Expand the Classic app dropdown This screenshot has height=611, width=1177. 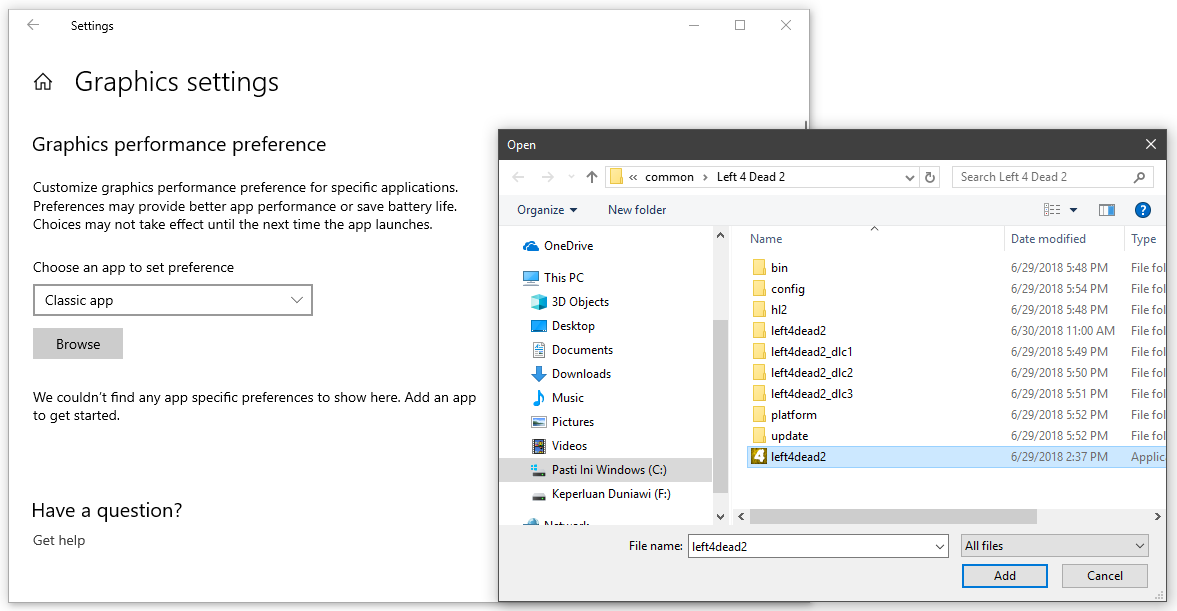tap(172, 300)
